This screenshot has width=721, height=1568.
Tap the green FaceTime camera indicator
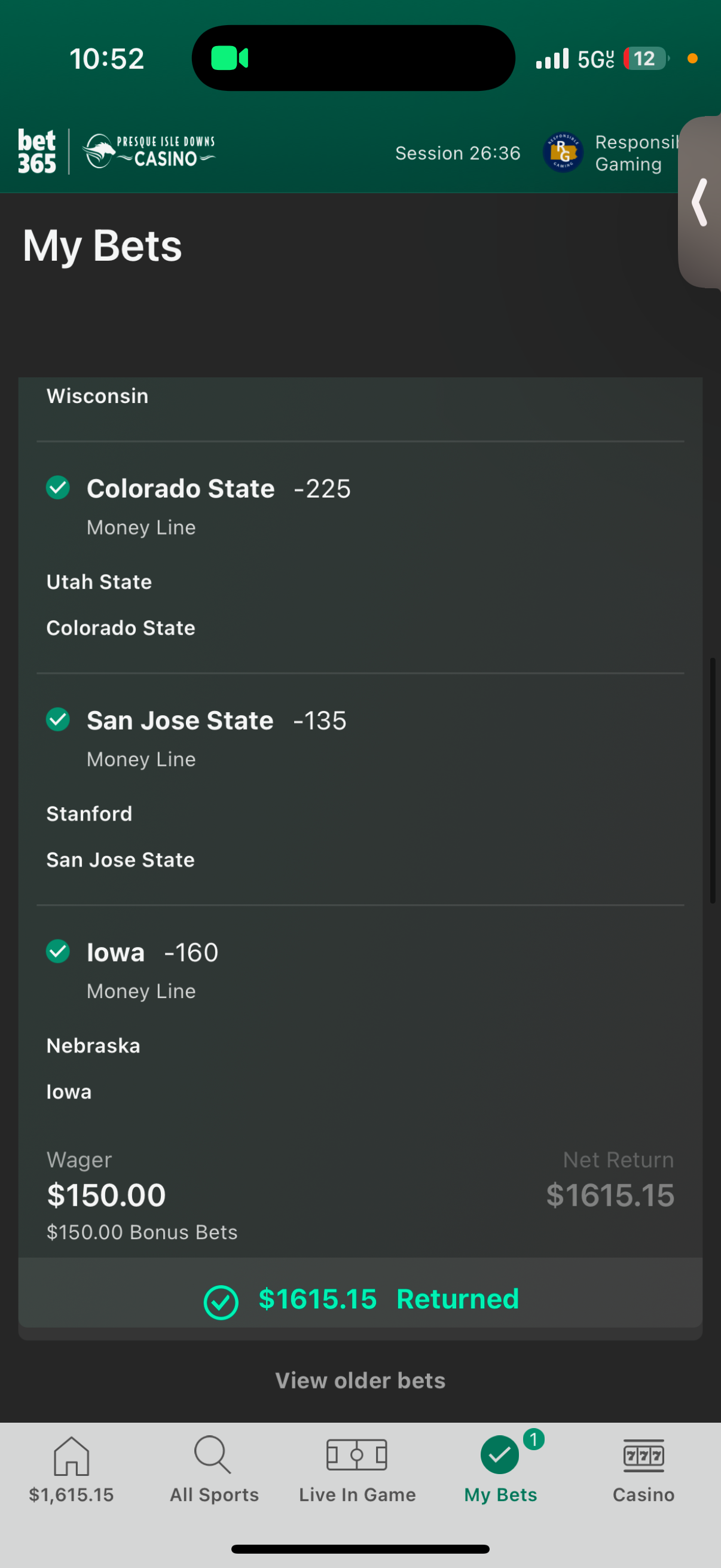[x=230, y=59]
